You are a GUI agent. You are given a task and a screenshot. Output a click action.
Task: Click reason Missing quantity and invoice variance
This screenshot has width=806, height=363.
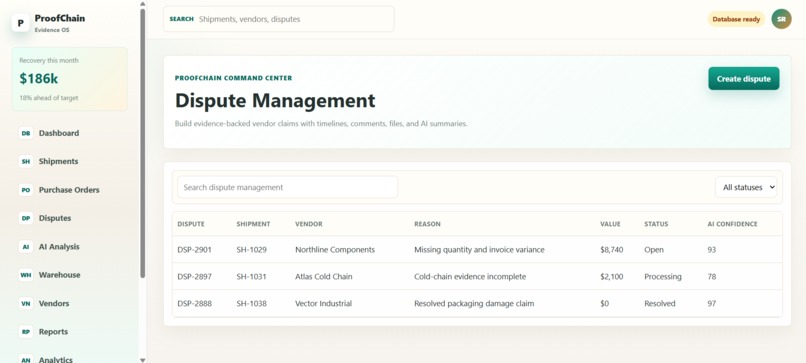tap(479, 250)
